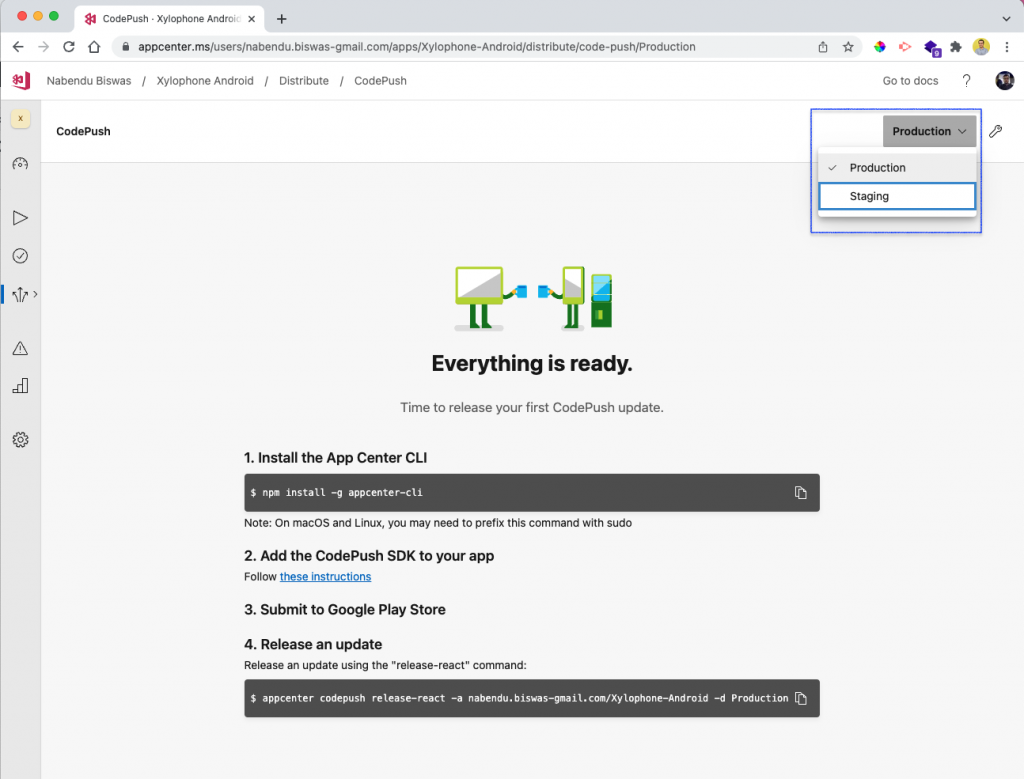This screenshot has width=1024, height=779.
Task: Select Staging in the deployment list
Action: 897,196
